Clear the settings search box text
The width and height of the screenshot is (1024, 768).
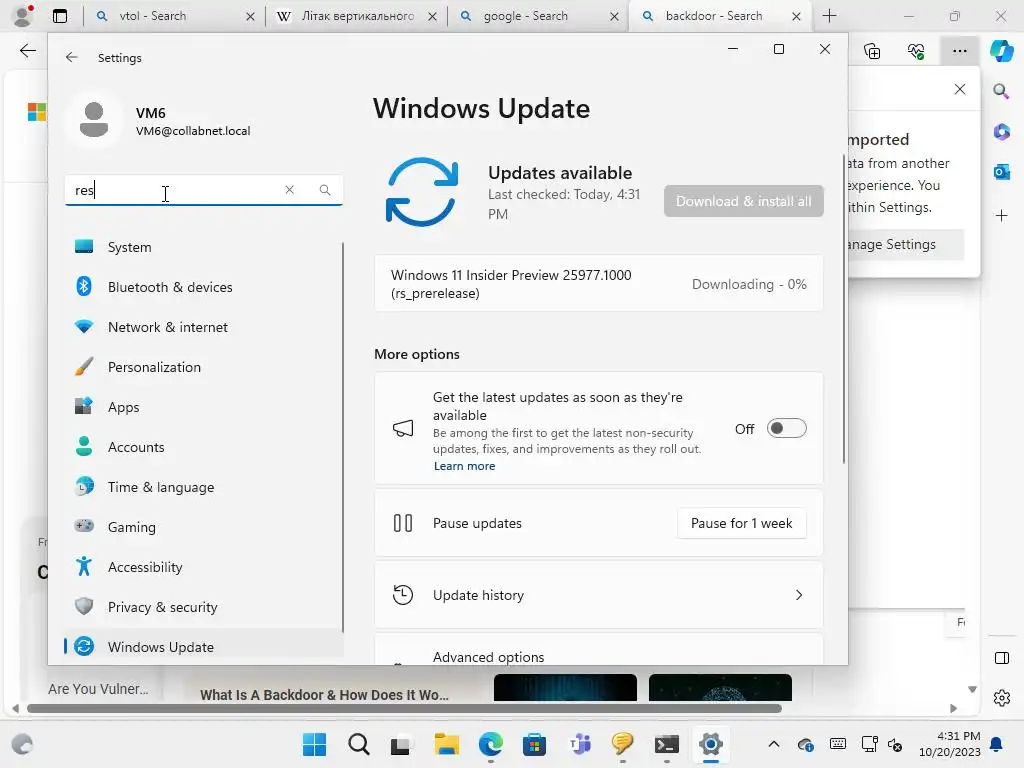click(289, 189)
